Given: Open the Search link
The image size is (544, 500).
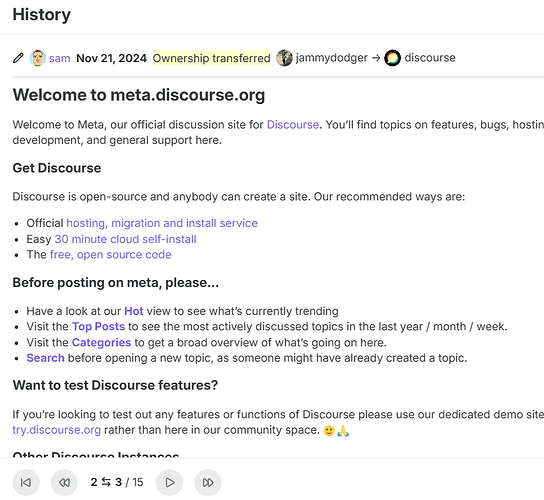Looking at the screenshot, I should click(x=45, y=358).
